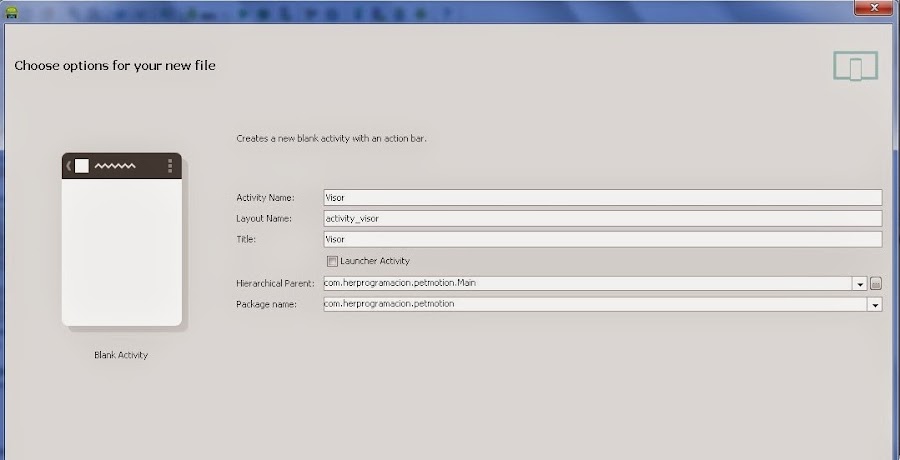
Task: Click the 'Launcher Activity' checkbox label text
Action: (375, 261)
